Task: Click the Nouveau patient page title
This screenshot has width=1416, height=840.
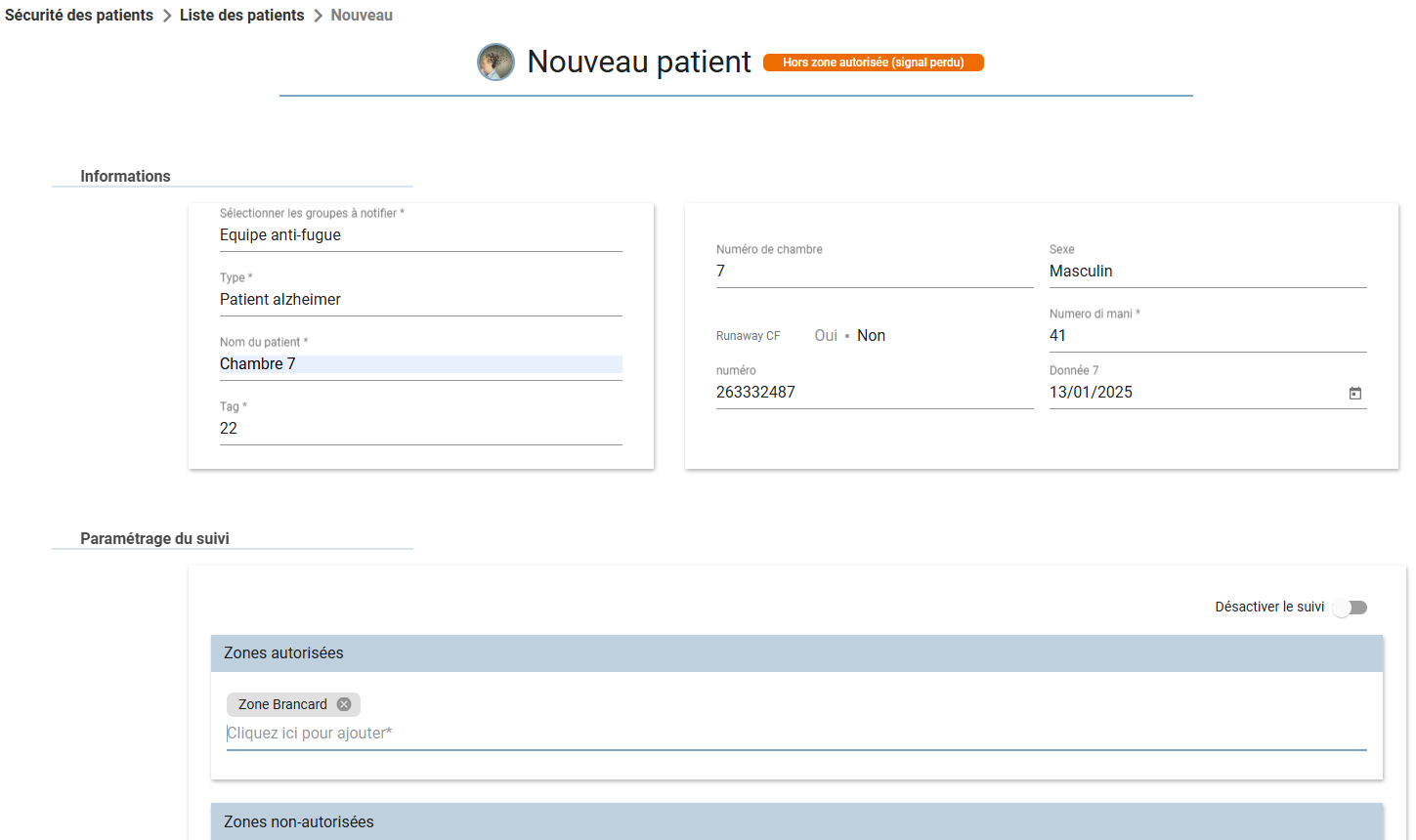Action: (x=639, y=62)
